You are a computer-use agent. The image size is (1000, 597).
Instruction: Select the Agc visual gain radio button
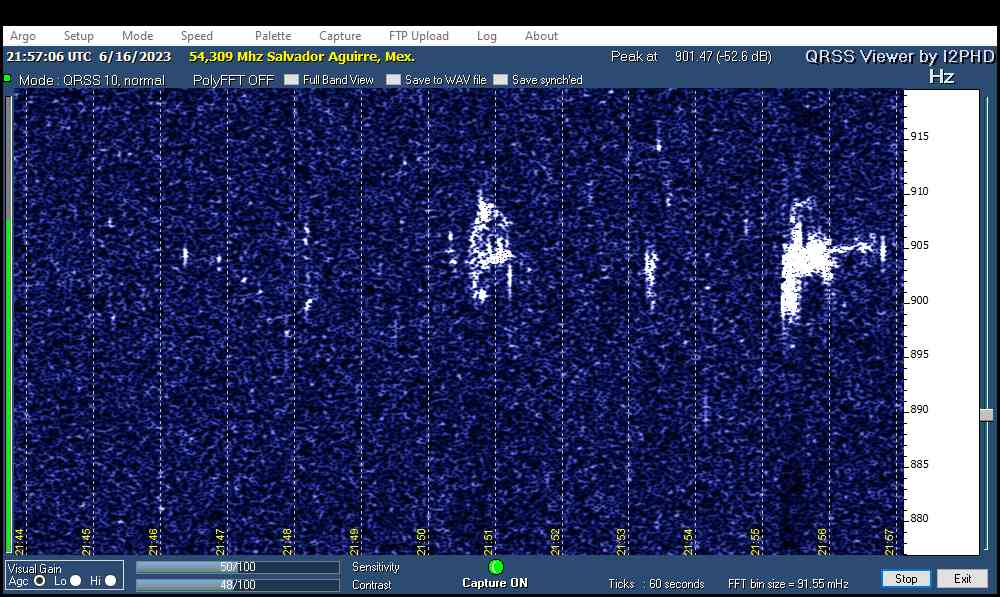tap(40, 580)
